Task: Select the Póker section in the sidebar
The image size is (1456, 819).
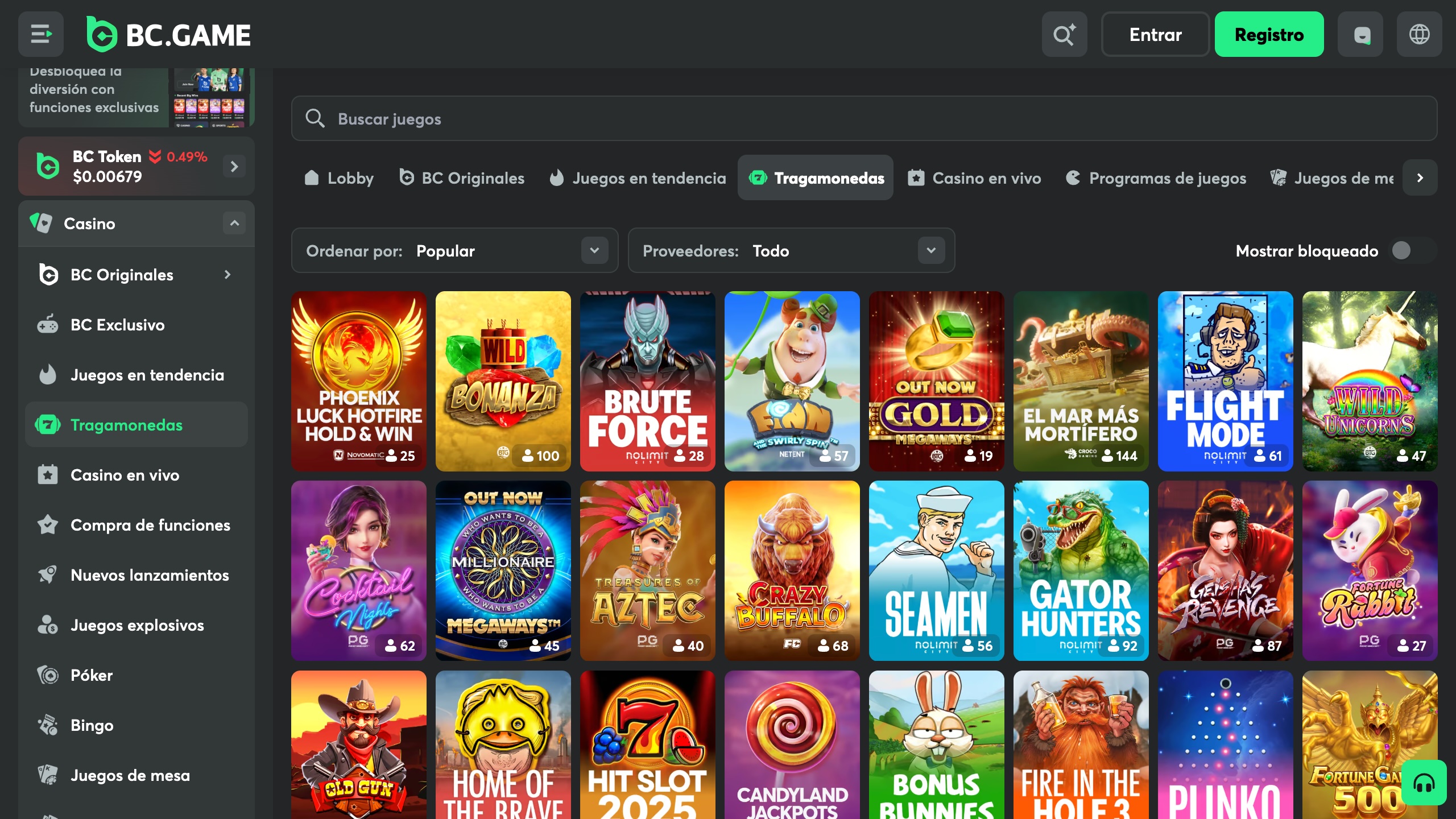Action: [x=92, y=675]
